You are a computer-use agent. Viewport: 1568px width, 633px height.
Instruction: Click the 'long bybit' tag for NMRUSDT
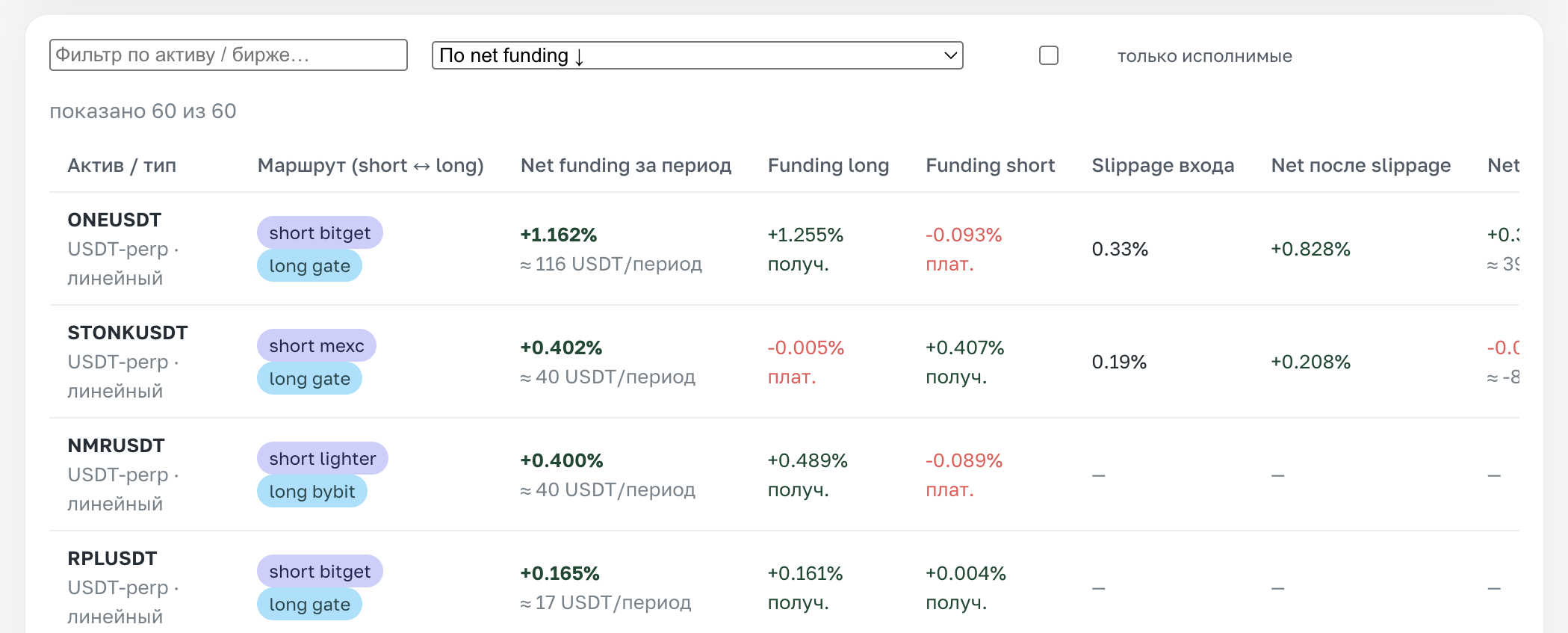click(312, 492)
